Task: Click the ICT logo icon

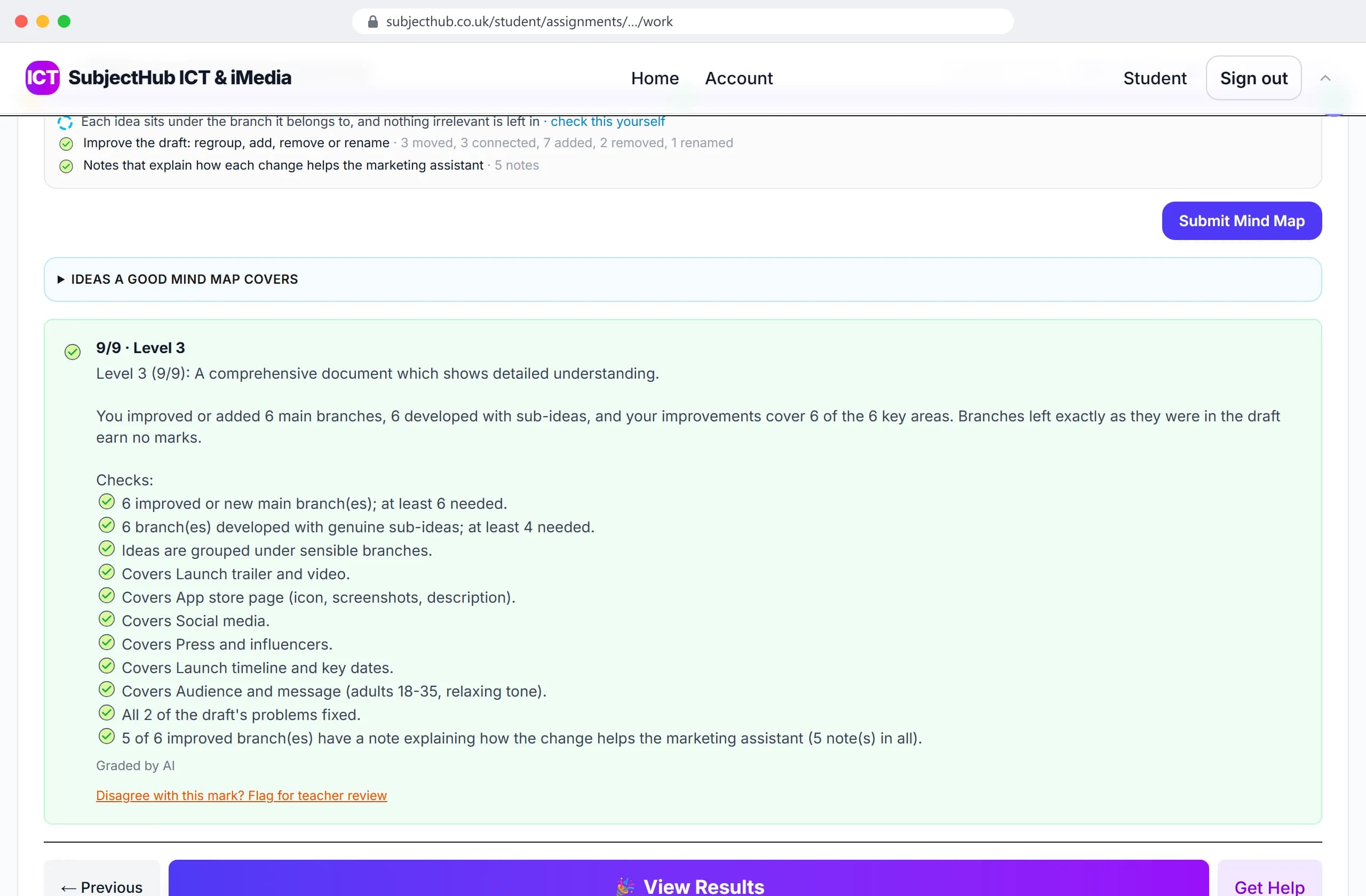Action: [x=43, y=77]
